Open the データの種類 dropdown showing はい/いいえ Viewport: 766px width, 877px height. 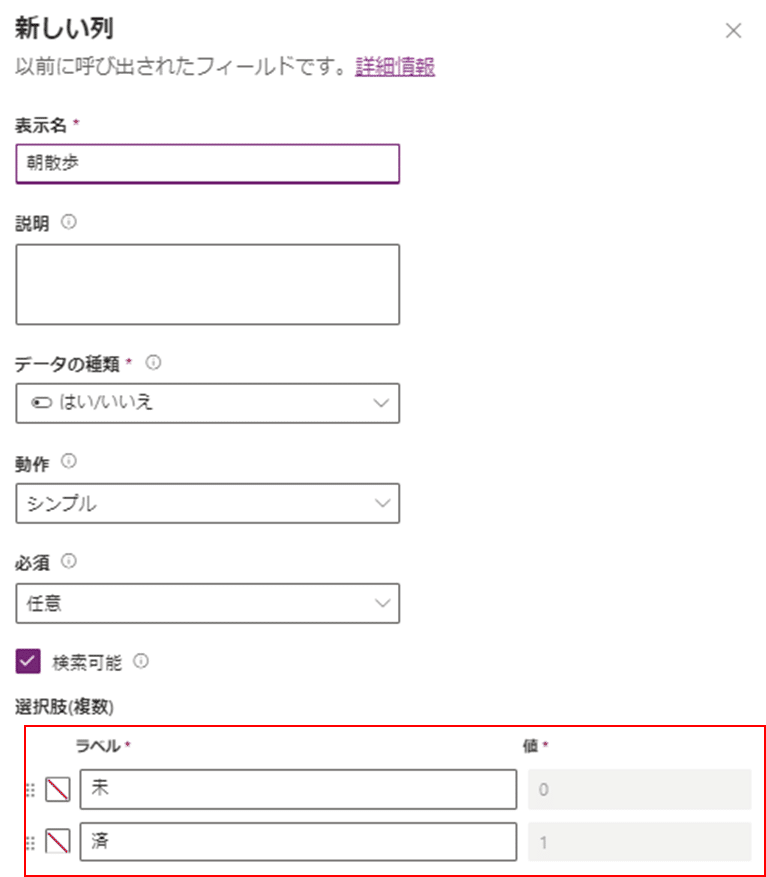(x=207, y=403)
